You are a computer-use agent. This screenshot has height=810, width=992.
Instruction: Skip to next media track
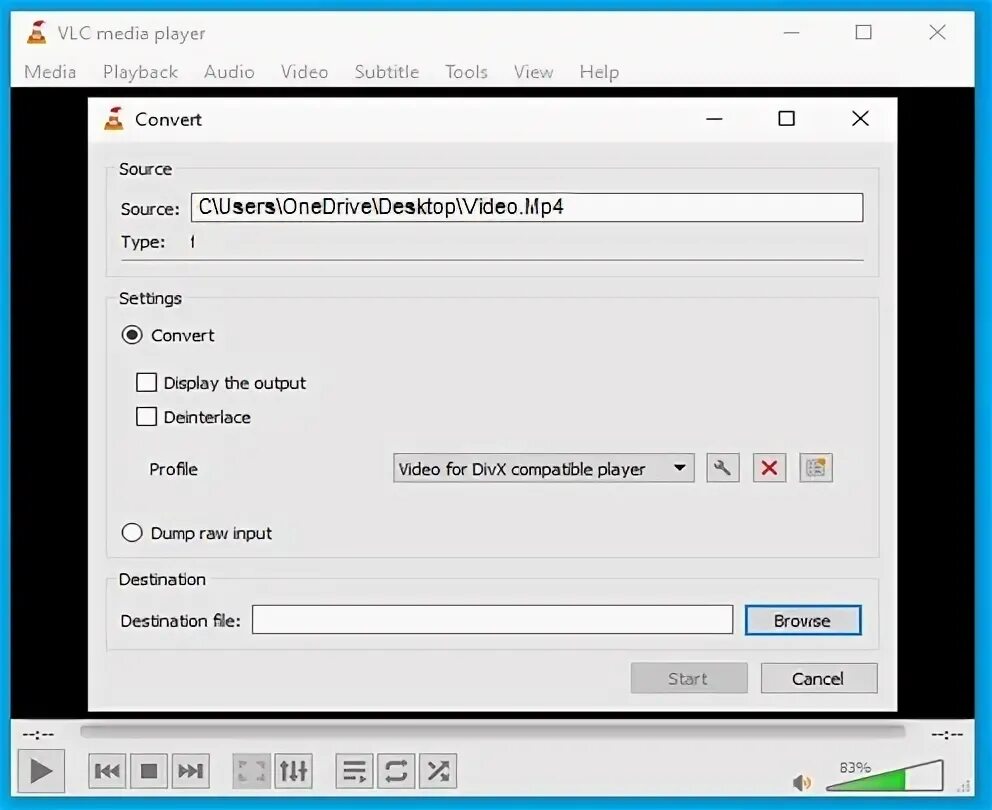pyautogui.click(x=190, y=770)
